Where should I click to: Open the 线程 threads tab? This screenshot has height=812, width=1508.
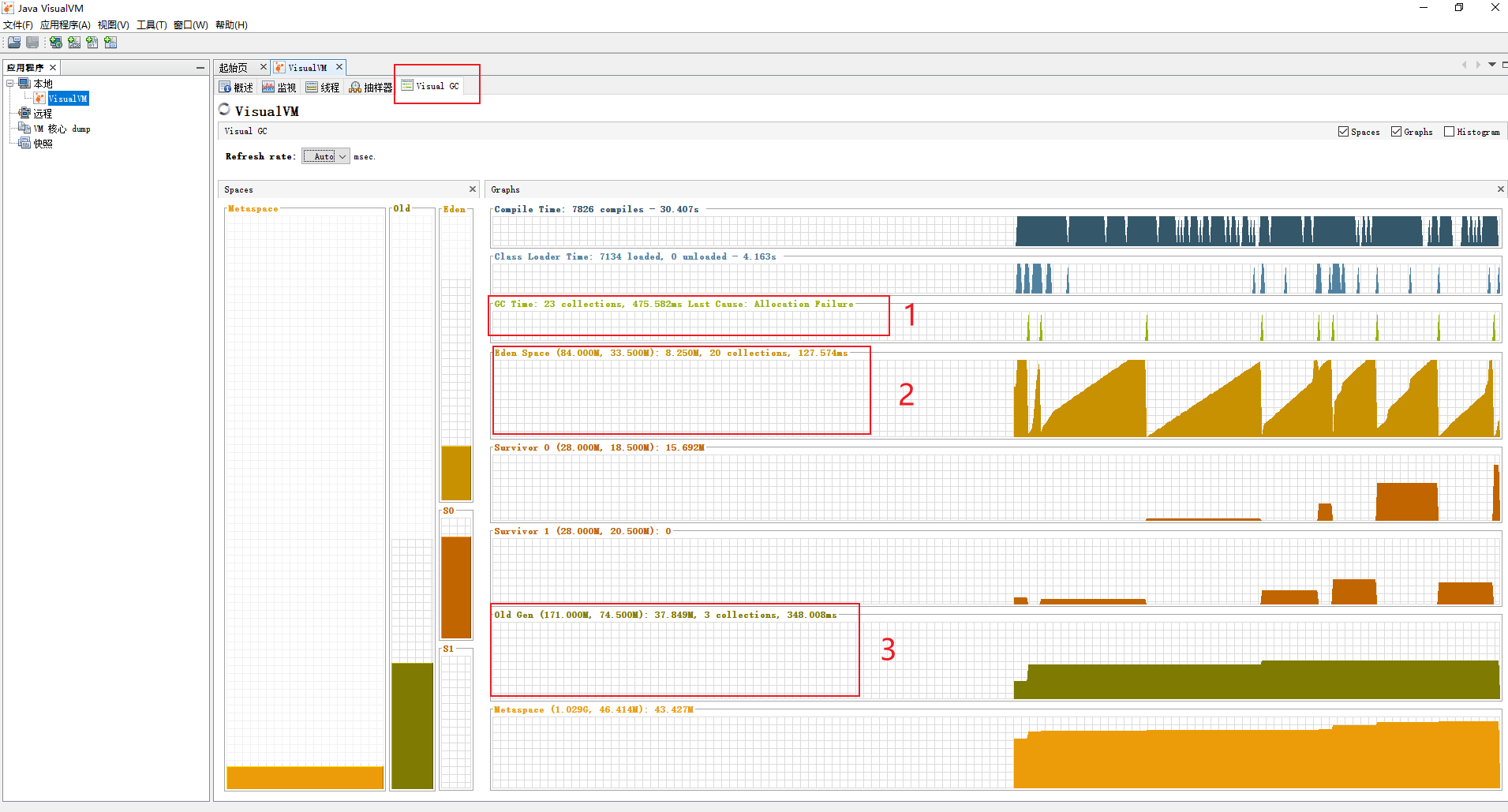click(323, 88)
